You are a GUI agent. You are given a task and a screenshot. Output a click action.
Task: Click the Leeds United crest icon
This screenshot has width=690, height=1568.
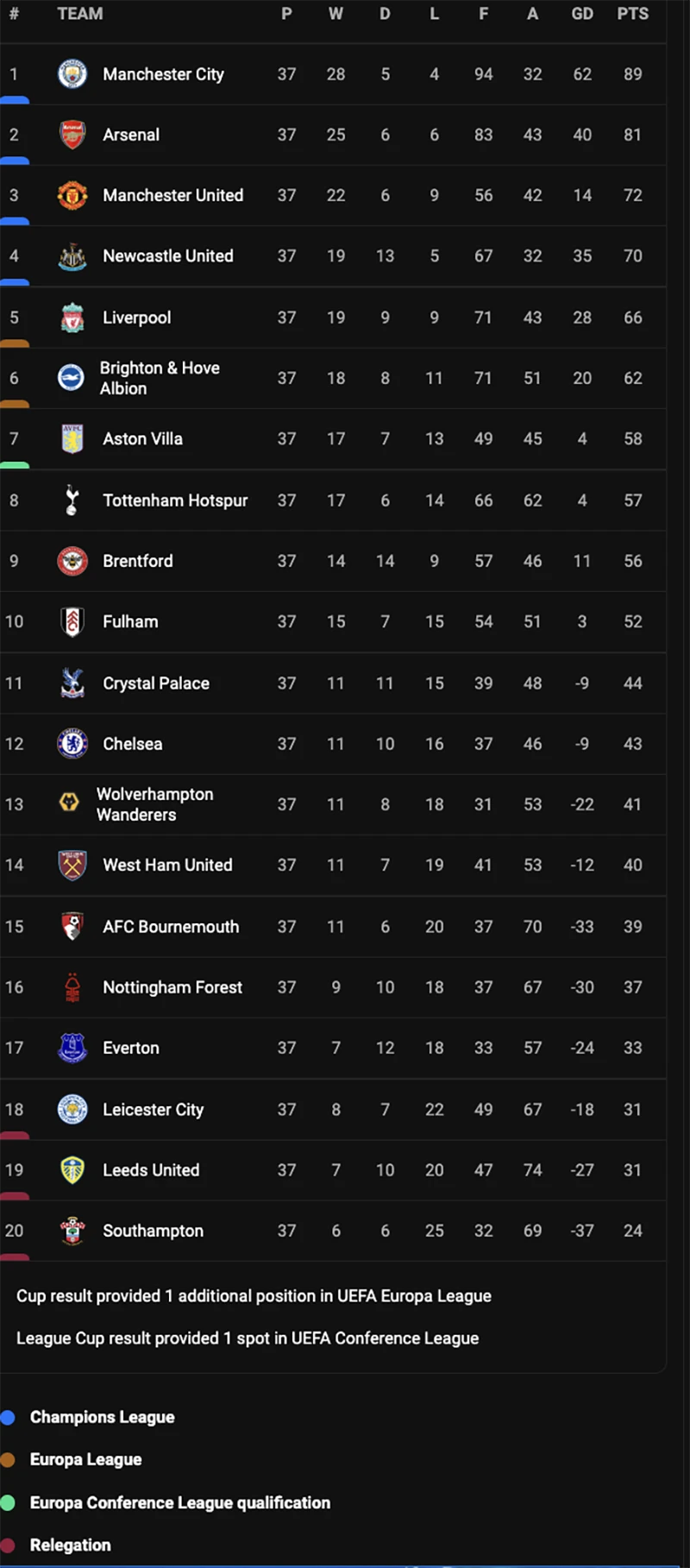(72, 1170)
